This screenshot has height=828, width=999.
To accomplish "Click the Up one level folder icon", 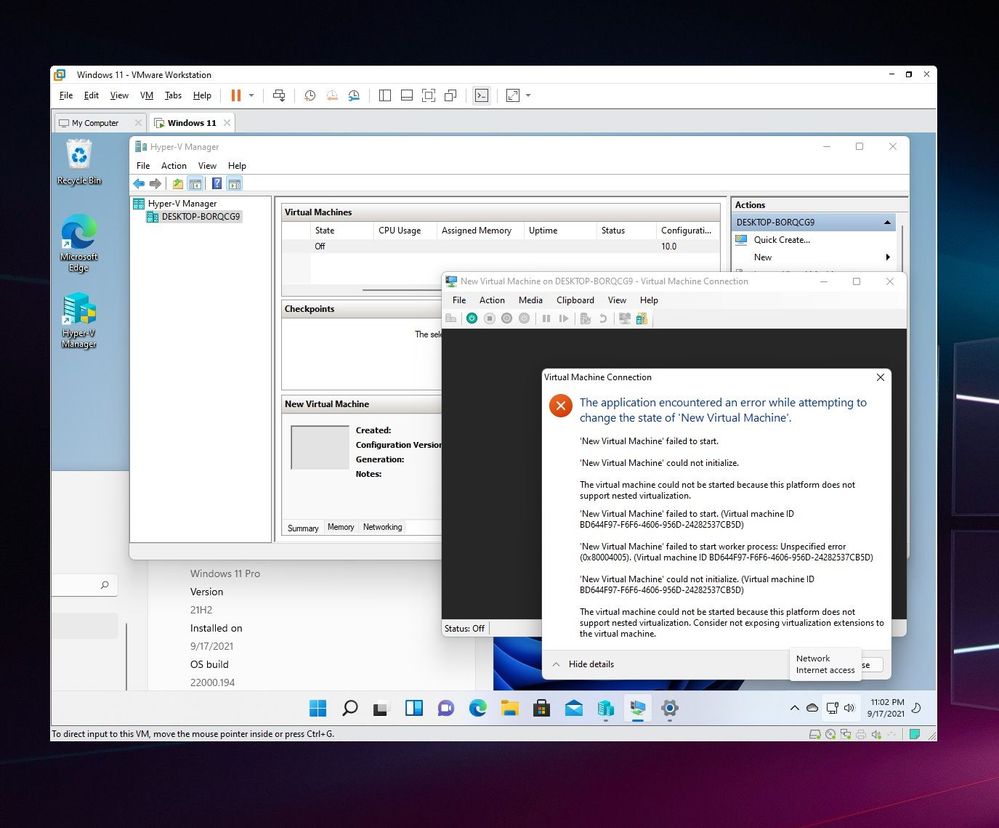I will coord(178,184).
